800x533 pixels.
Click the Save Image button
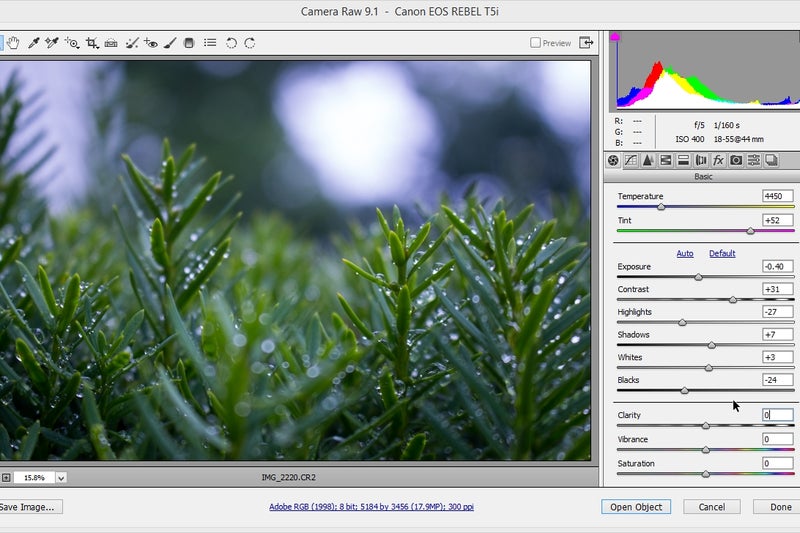coord(30,506)
